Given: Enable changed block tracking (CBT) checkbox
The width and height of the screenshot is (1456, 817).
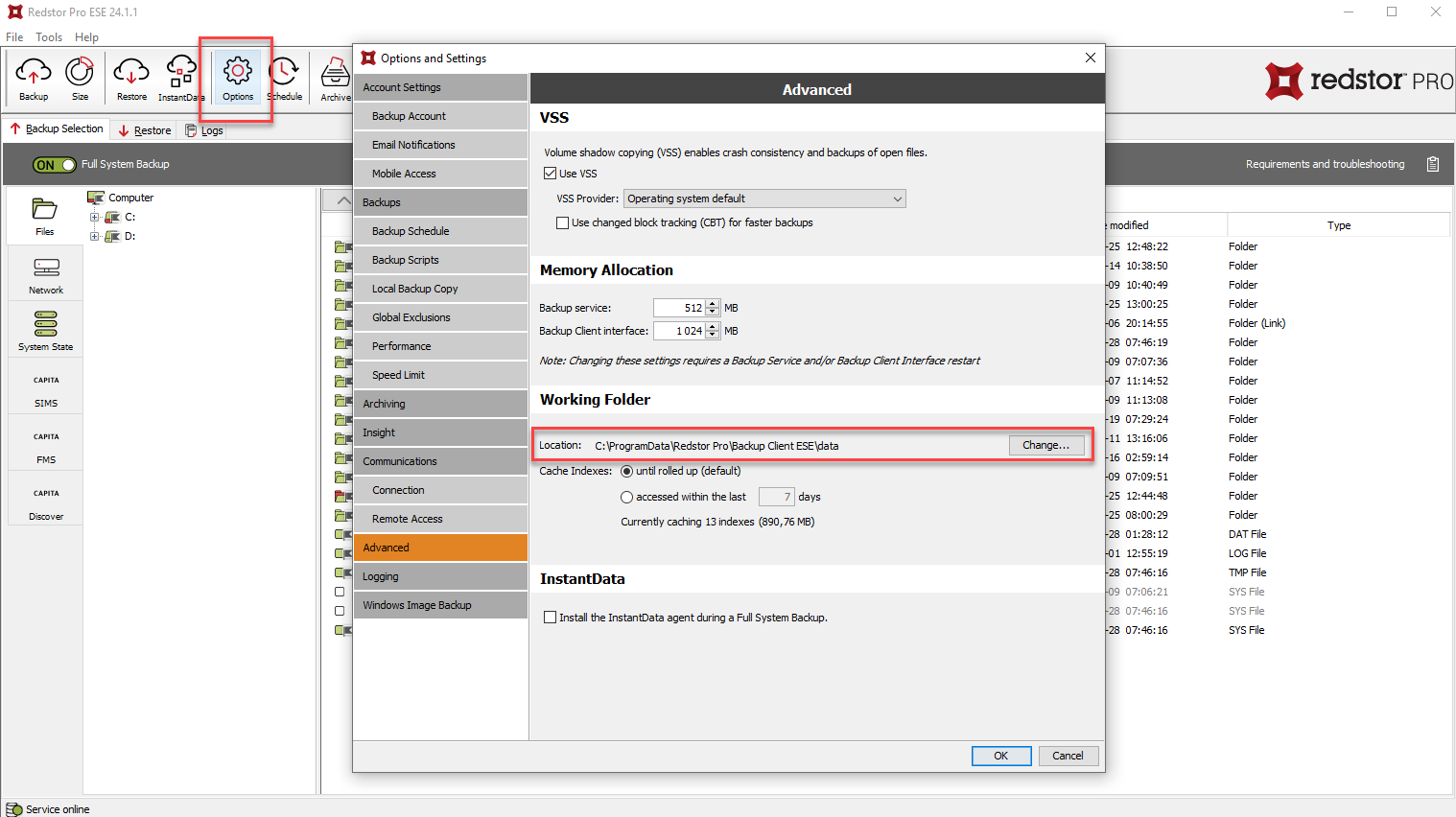Looking at the screenshot, I should [x=563, y=222].
